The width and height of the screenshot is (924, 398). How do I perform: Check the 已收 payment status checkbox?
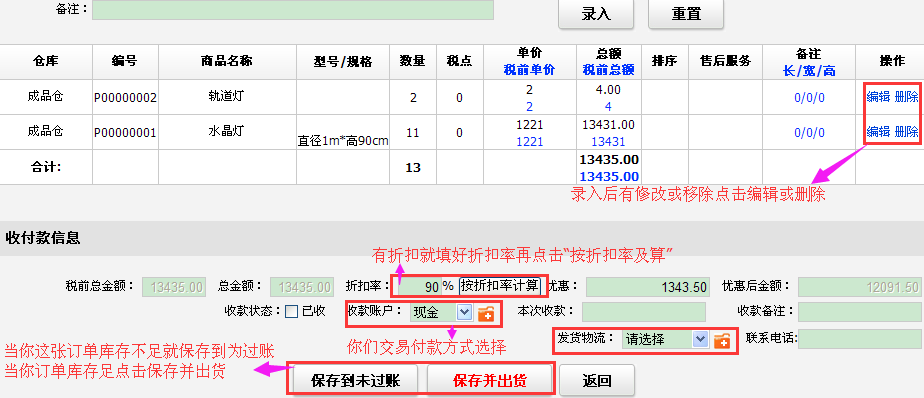(291, 312)
